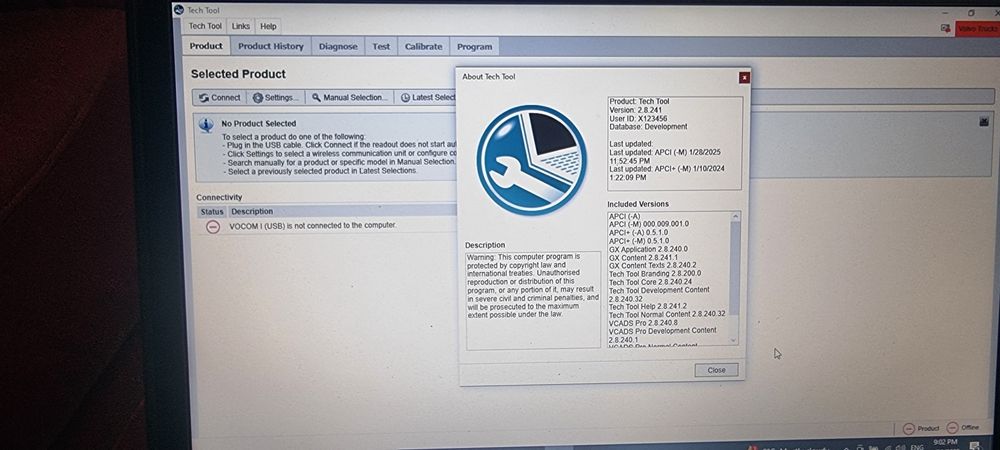Select Tech Tool Core 2.8.240.24 entry
The image size is (1000, 450).
pyautogui.click(x=650, y=282)
